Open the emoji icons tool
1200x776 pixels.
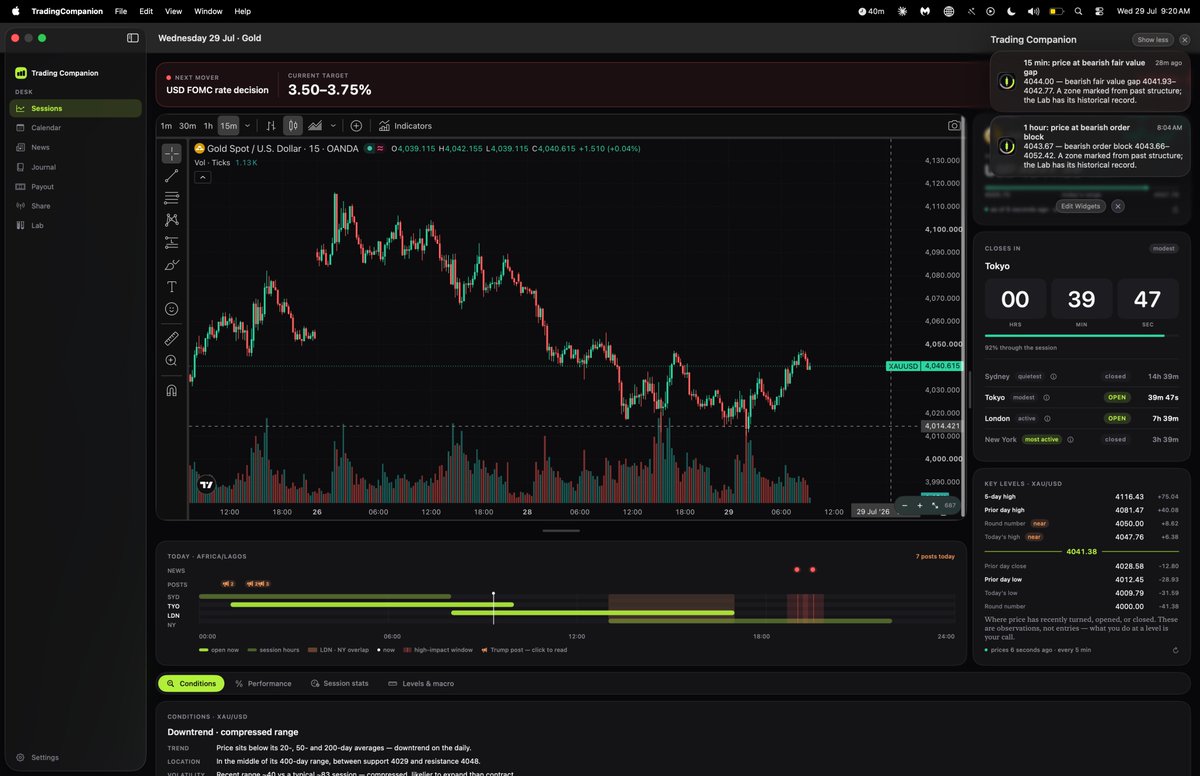[172, 309]
